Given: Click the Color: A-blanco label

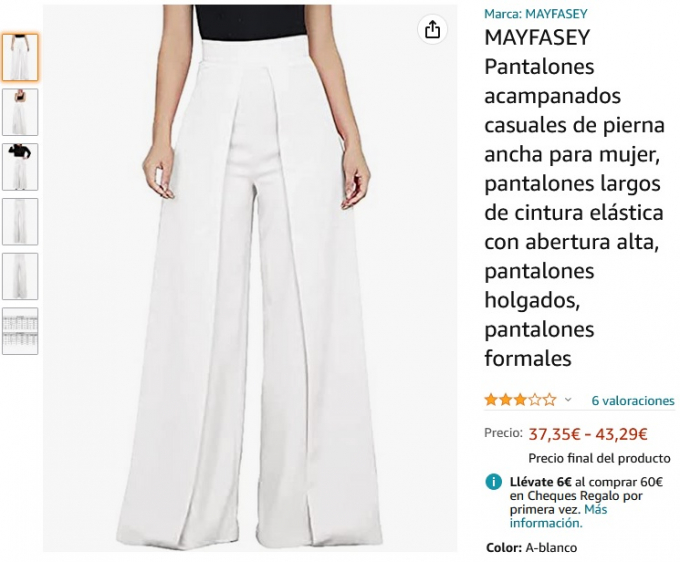Looking at the screenshot, I should (532, 548).
